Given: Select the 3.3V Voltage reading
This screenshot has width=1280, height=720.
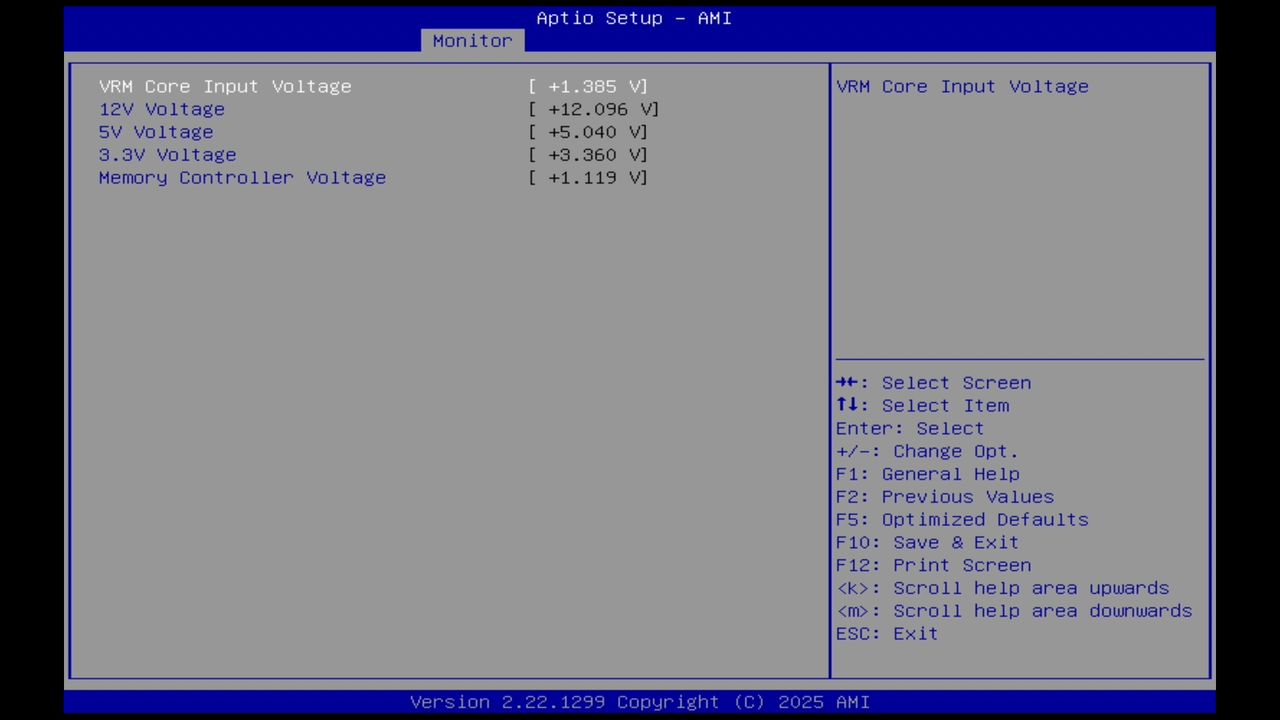Looking at the screenshot, I should click(167, 155).
